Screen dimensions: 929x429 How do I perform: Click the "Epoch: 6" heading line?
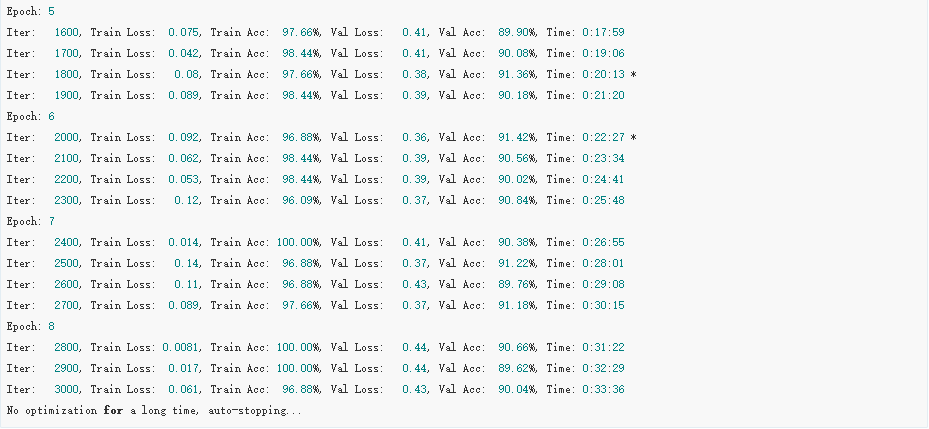pos(28,116)
